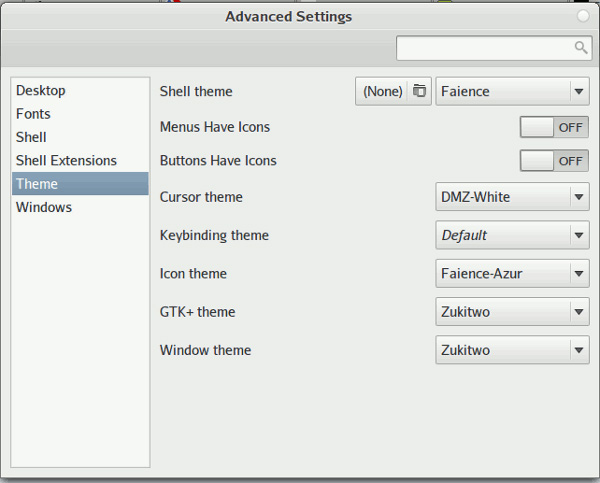Toggle Buttons Have Icons switch
The height and width of the screenshot is (483, 600).
(554, 161)
